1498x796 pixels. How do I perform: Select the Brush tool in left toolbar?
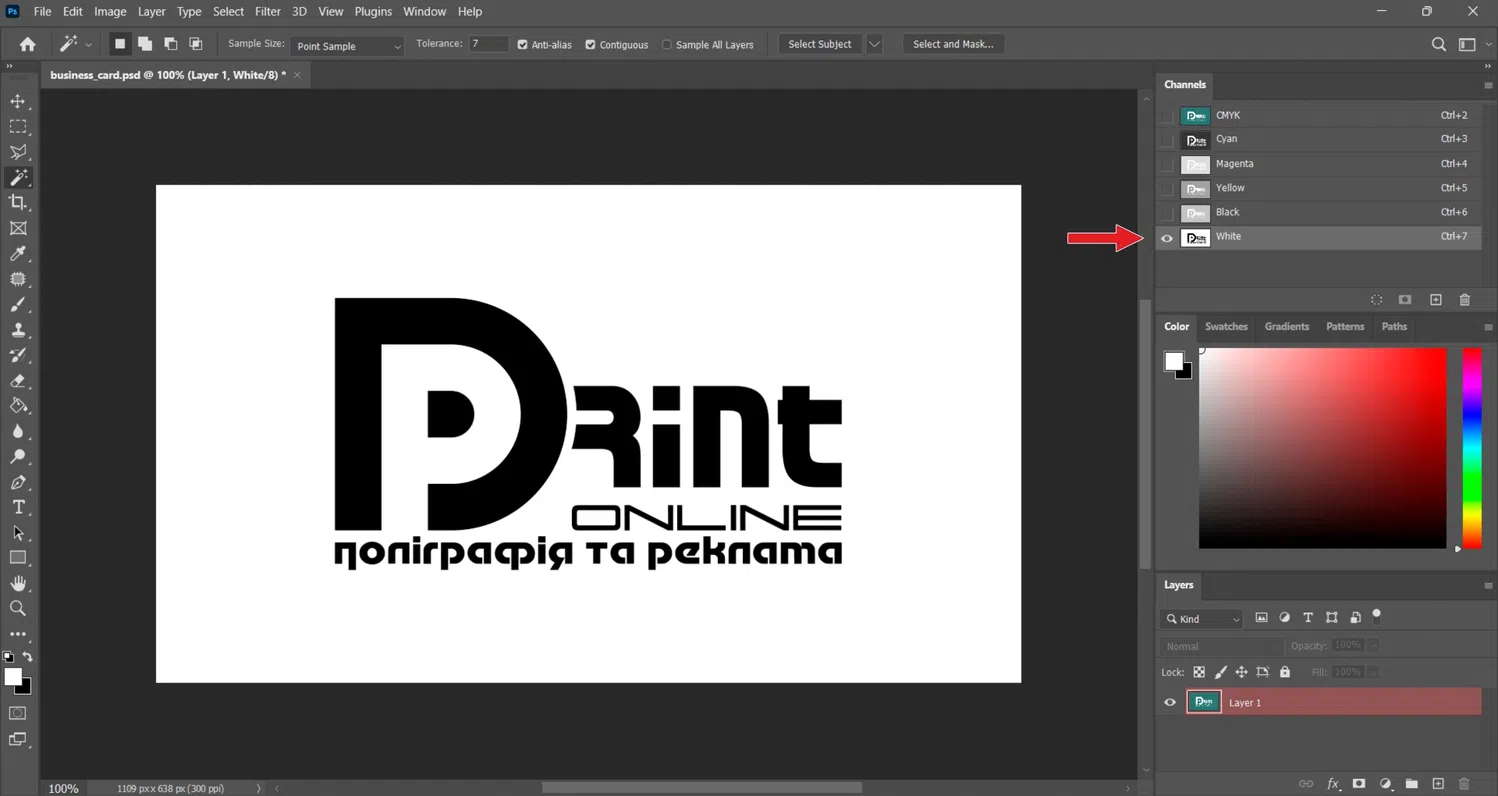click(18, 305)
